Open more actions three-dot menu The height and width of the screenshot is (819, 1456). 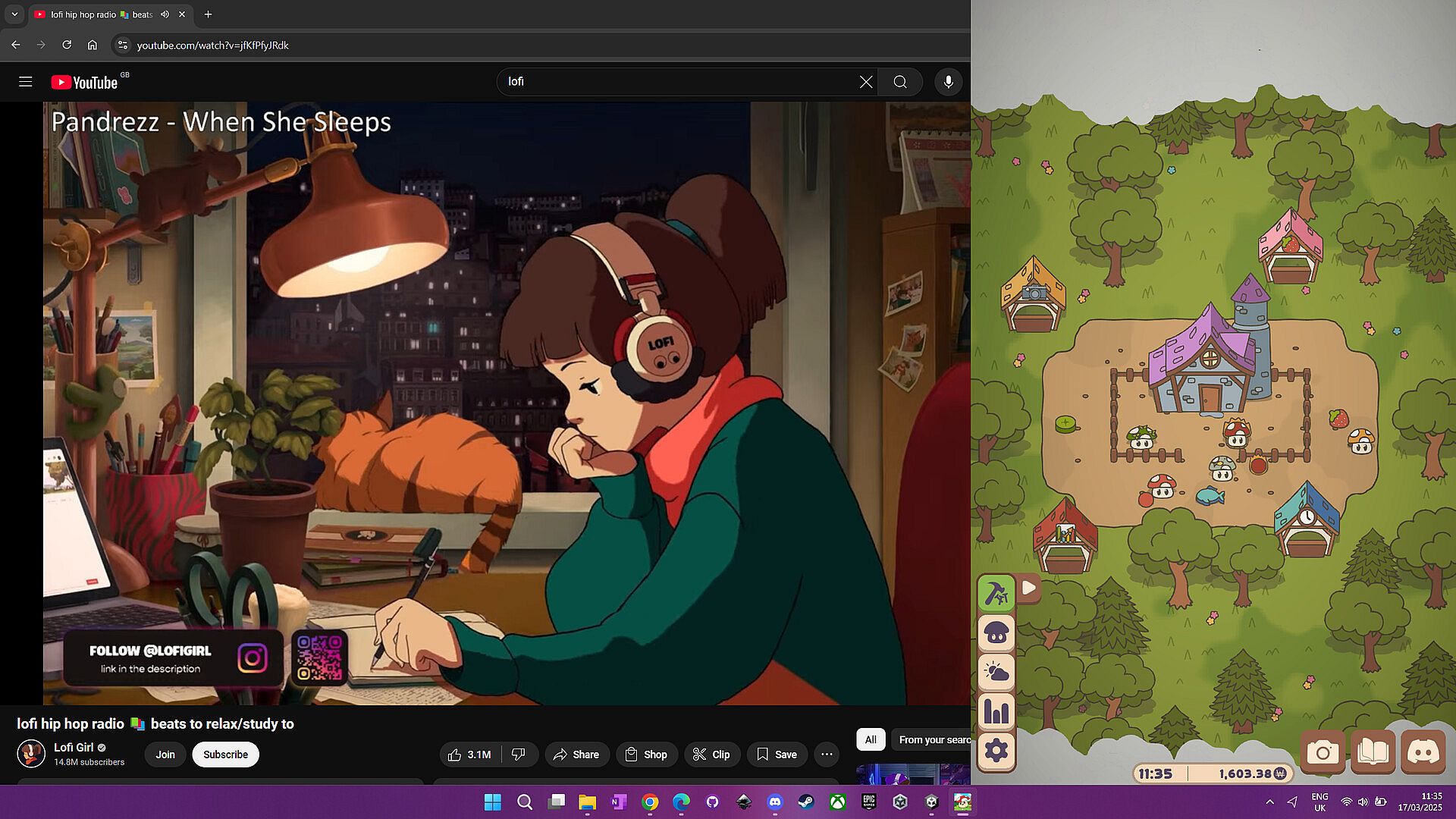pyautogui.click(x=827, y=755)
